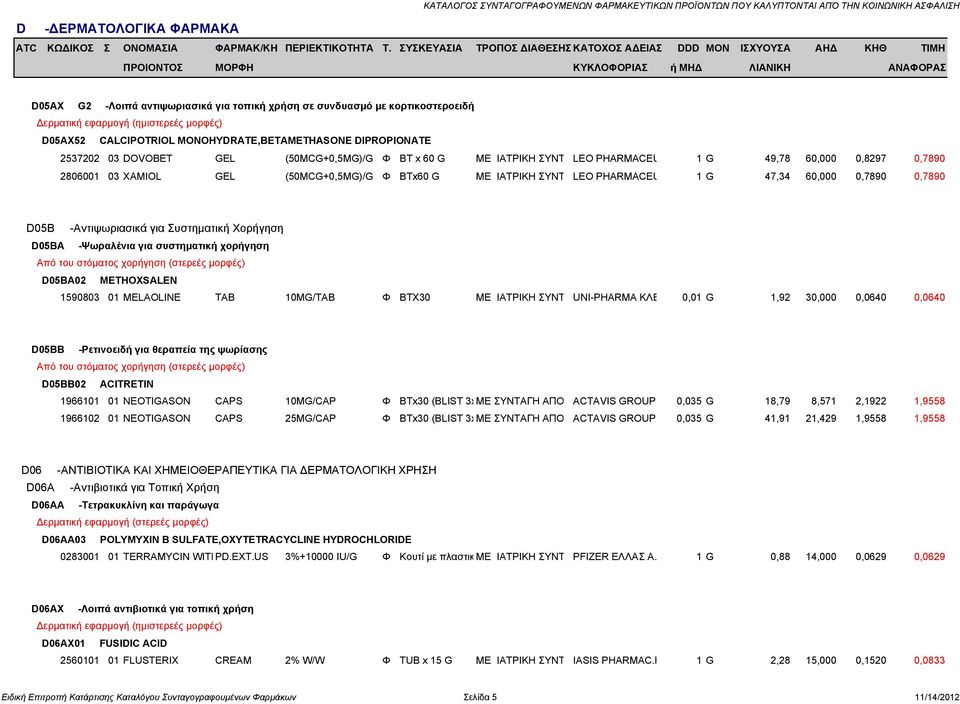Click product code 2806001
The width and height of the screenshot is (960, 704).
coord(80,176)
